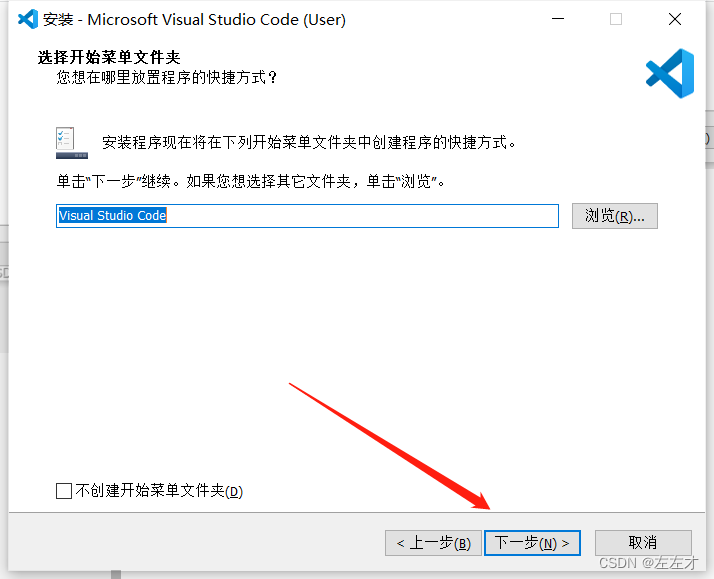Screen dimensions: 714x579
Task: Click the setup checklist wizard icon
Action: (x=71, y=142)
